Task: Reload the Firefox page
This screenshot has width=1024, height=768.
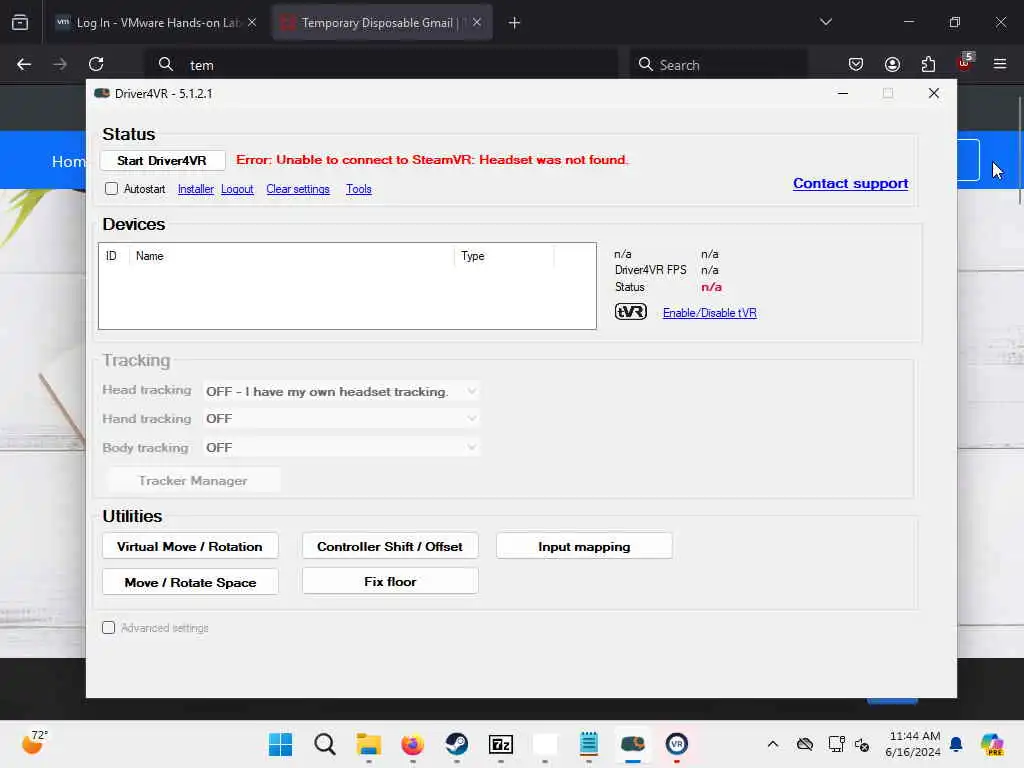Action: 97,64
